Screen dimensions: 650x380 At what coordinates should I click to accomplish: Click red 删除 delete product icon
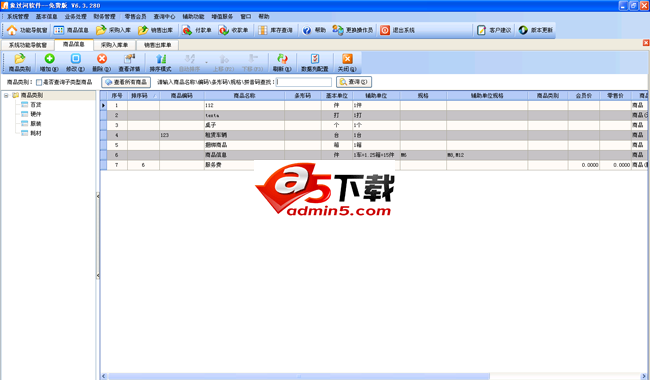(x=102, y=59)
